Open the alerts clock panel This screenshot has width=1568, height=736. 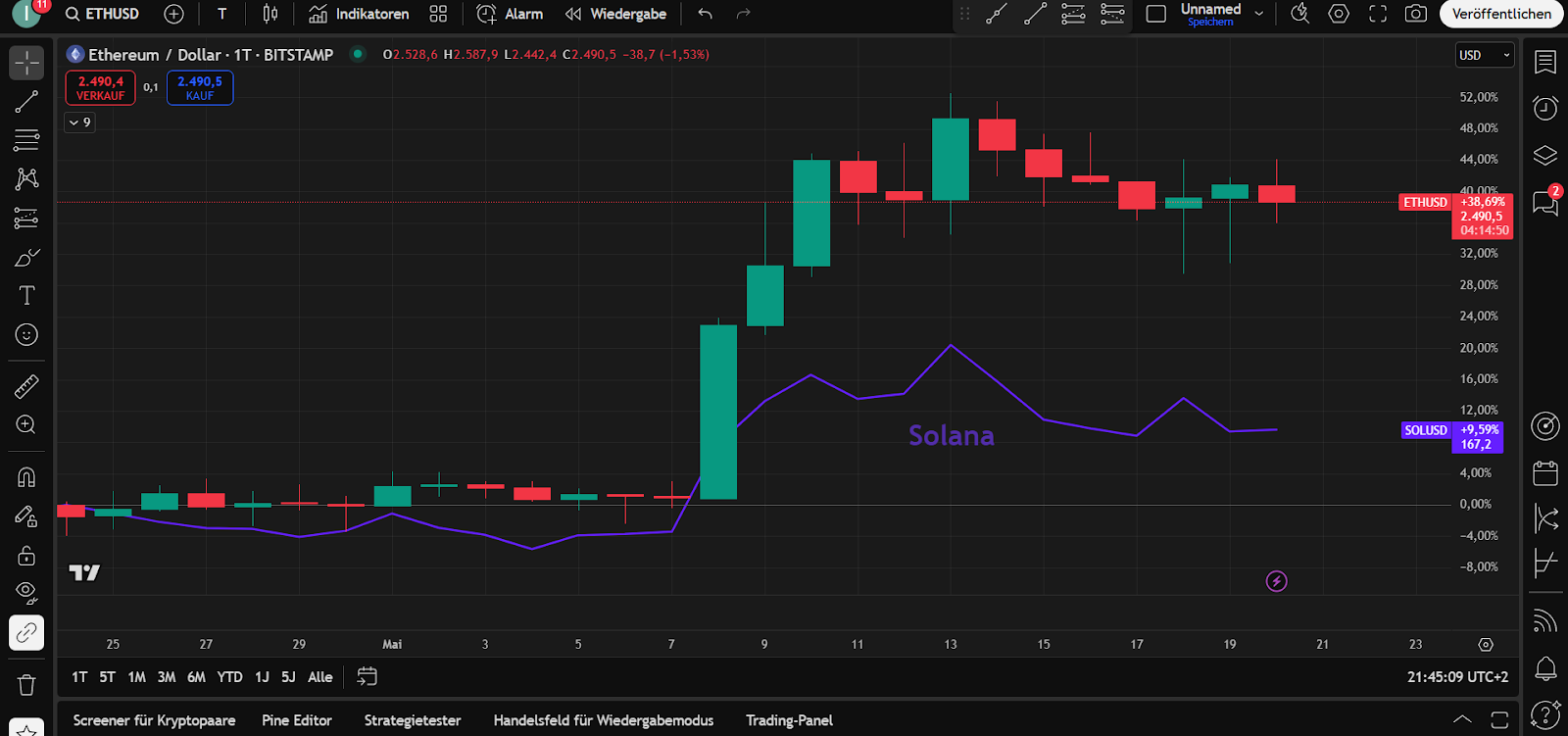coord(1545,108)
